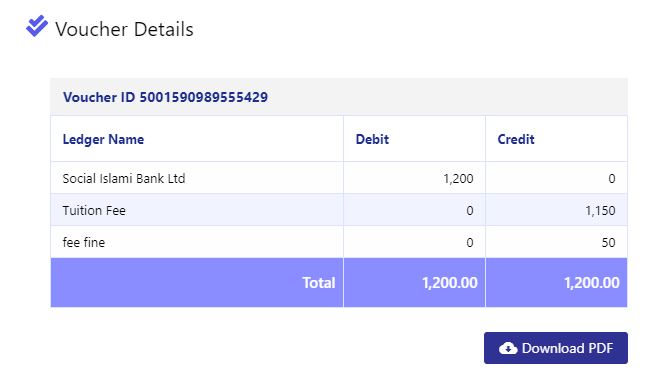Click the Debit column header
663x384 pixels.
pos(372,139)
